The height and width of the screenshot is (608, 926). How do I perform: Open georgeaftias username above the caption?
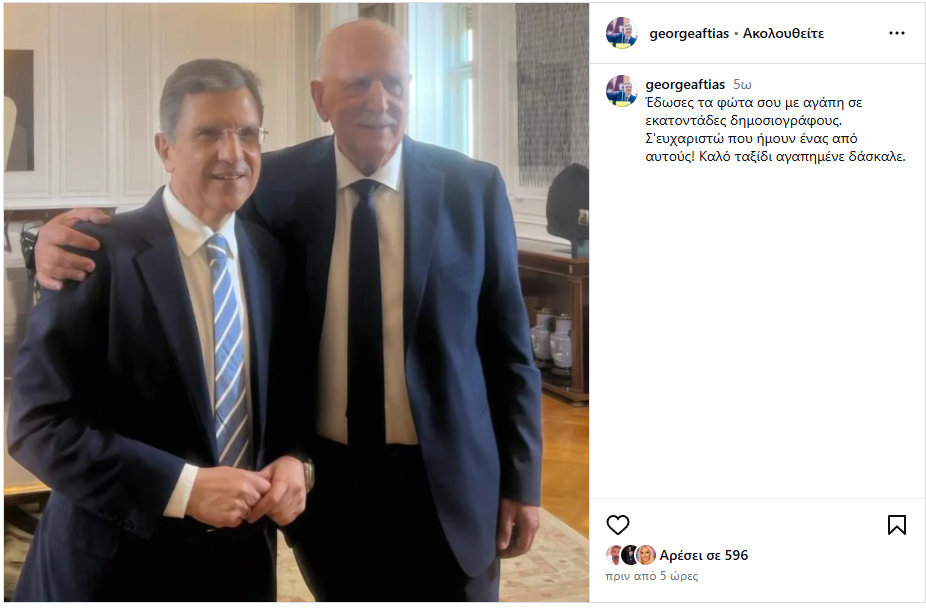coord(685,84)
